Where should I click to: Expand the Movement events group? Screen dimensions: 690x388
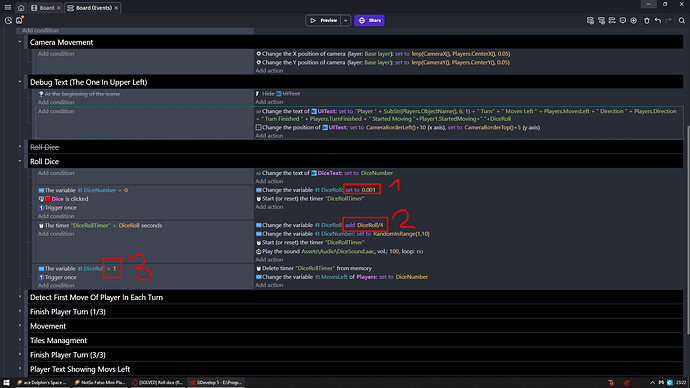click(20, 326)
